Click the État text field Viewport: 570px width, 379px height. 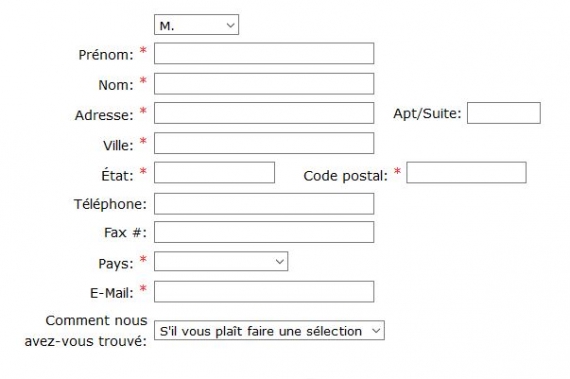point(214,173)
